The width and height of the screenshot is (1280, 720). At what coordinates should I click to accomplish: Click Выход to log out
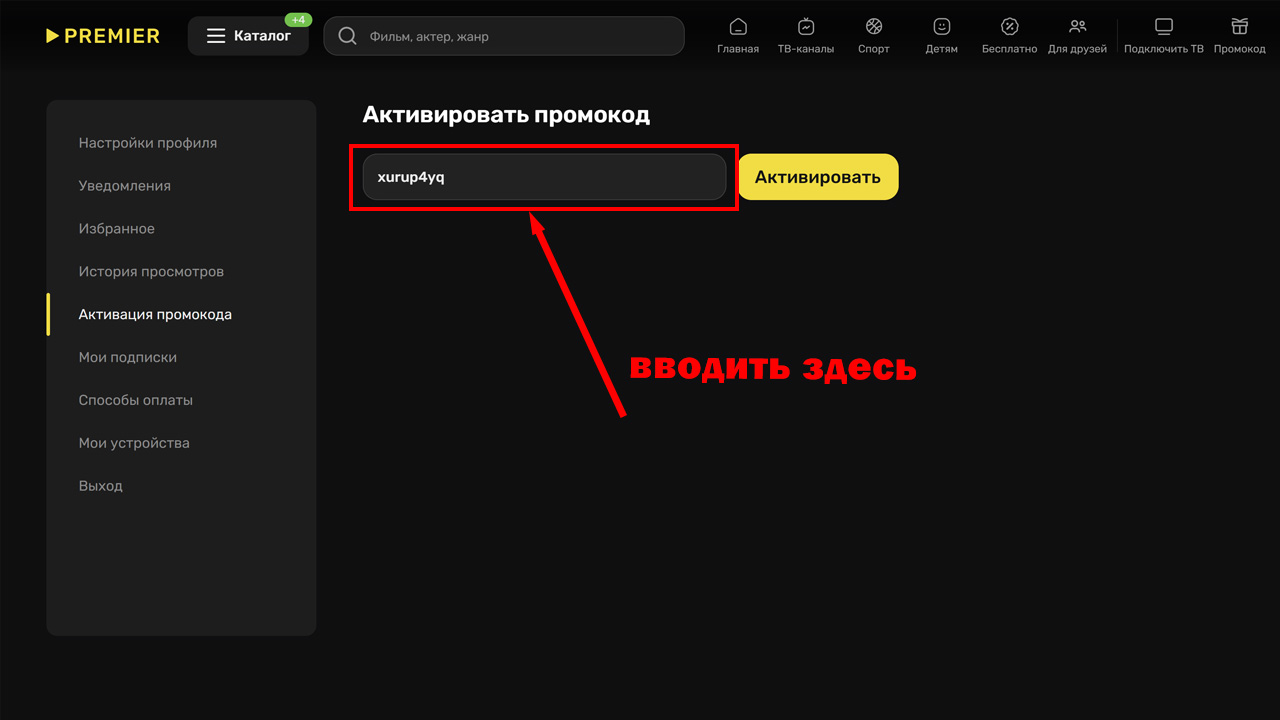tap(101, 486)
